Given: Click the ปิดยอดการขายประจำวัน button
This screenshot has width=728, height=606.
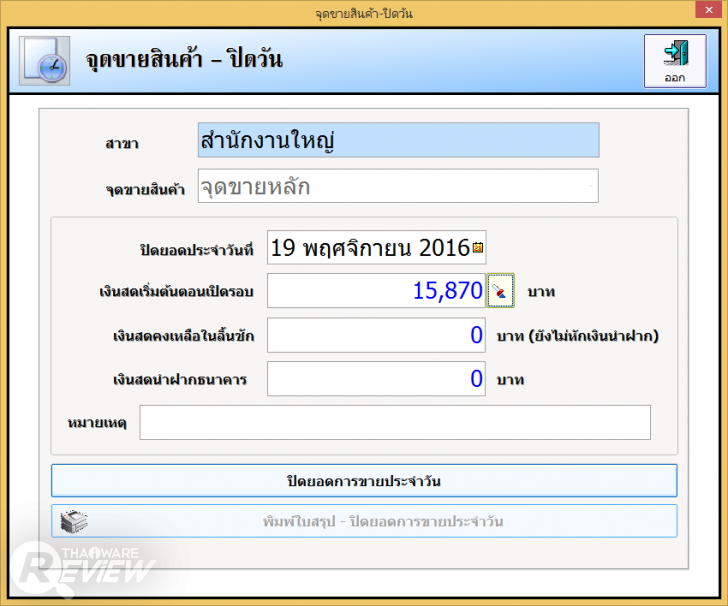Looking at the screenshot, I should [x=364, y=481].
